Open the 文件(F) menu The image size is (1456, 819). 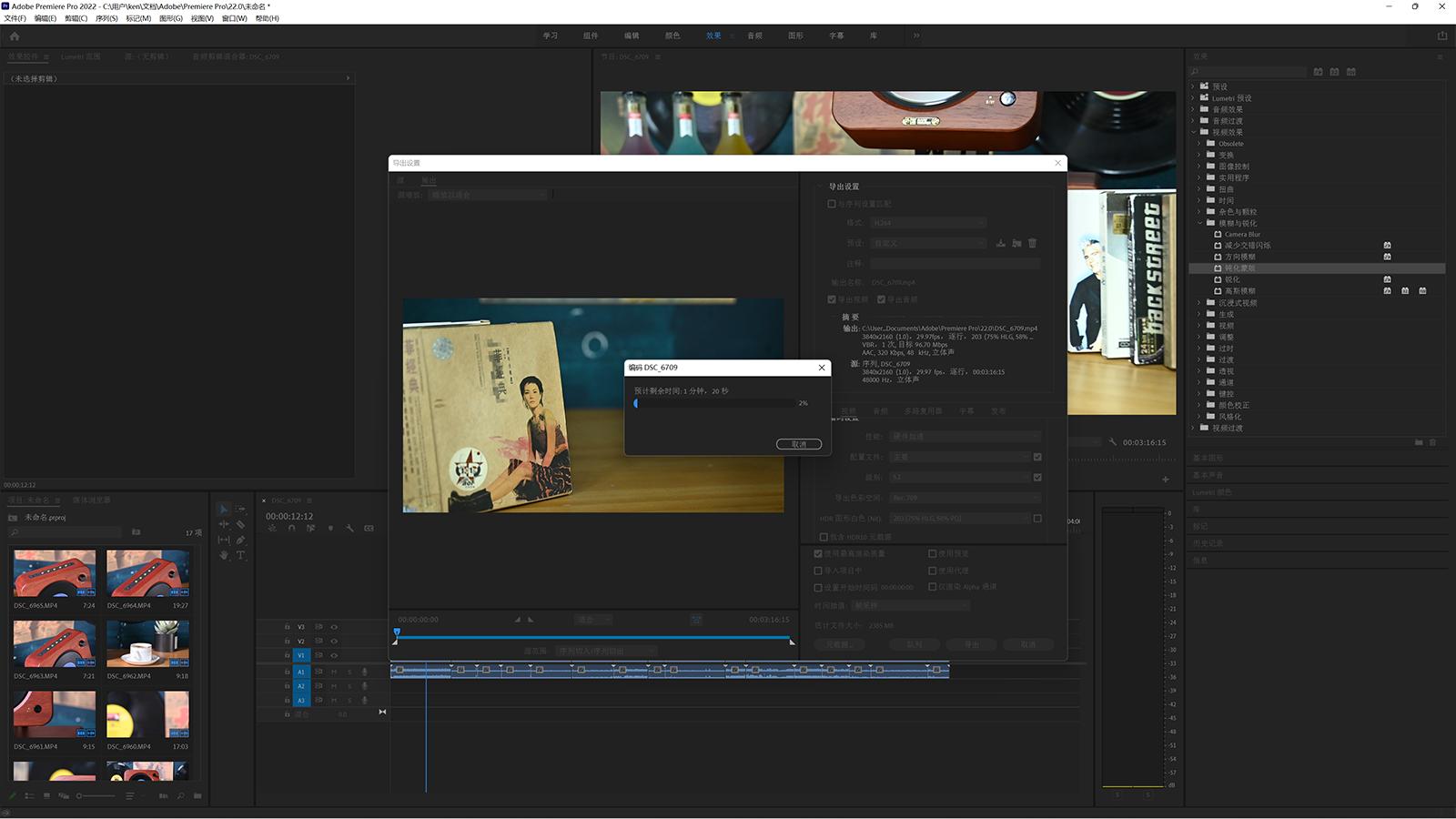tap(15, 18)
